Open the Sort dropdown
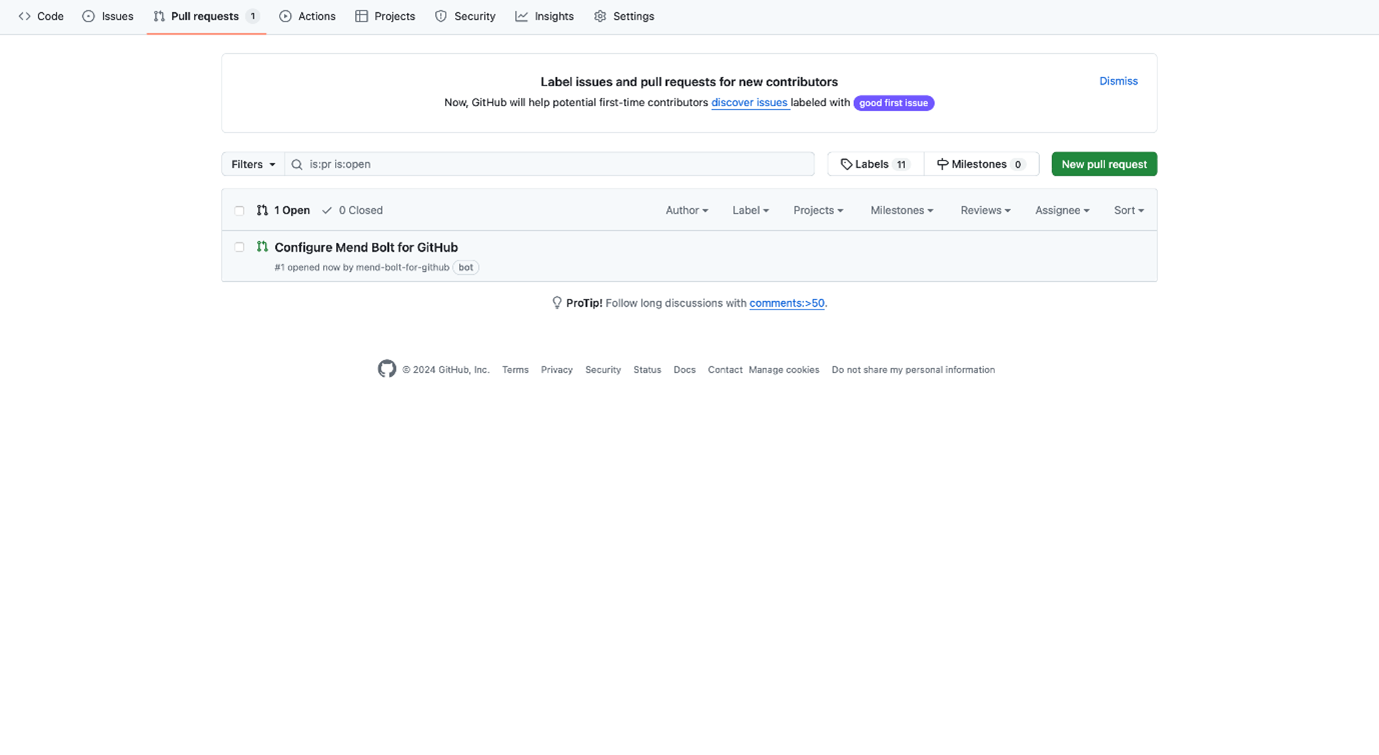This screenshot has height=755, width=1379. click(x=1129, y=210)
